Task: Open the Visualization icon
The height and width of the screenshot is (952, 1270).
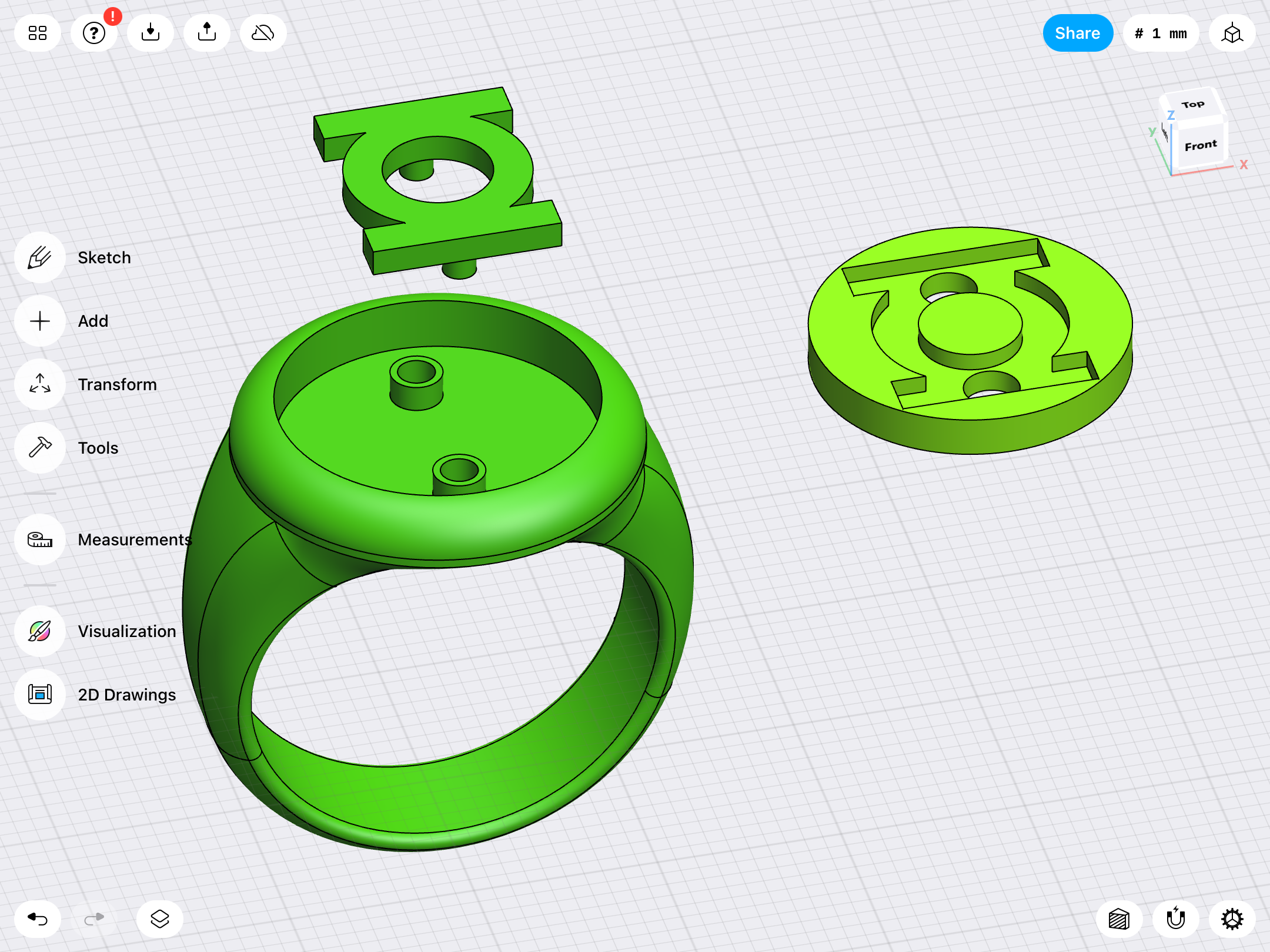Action: [40, 631]
